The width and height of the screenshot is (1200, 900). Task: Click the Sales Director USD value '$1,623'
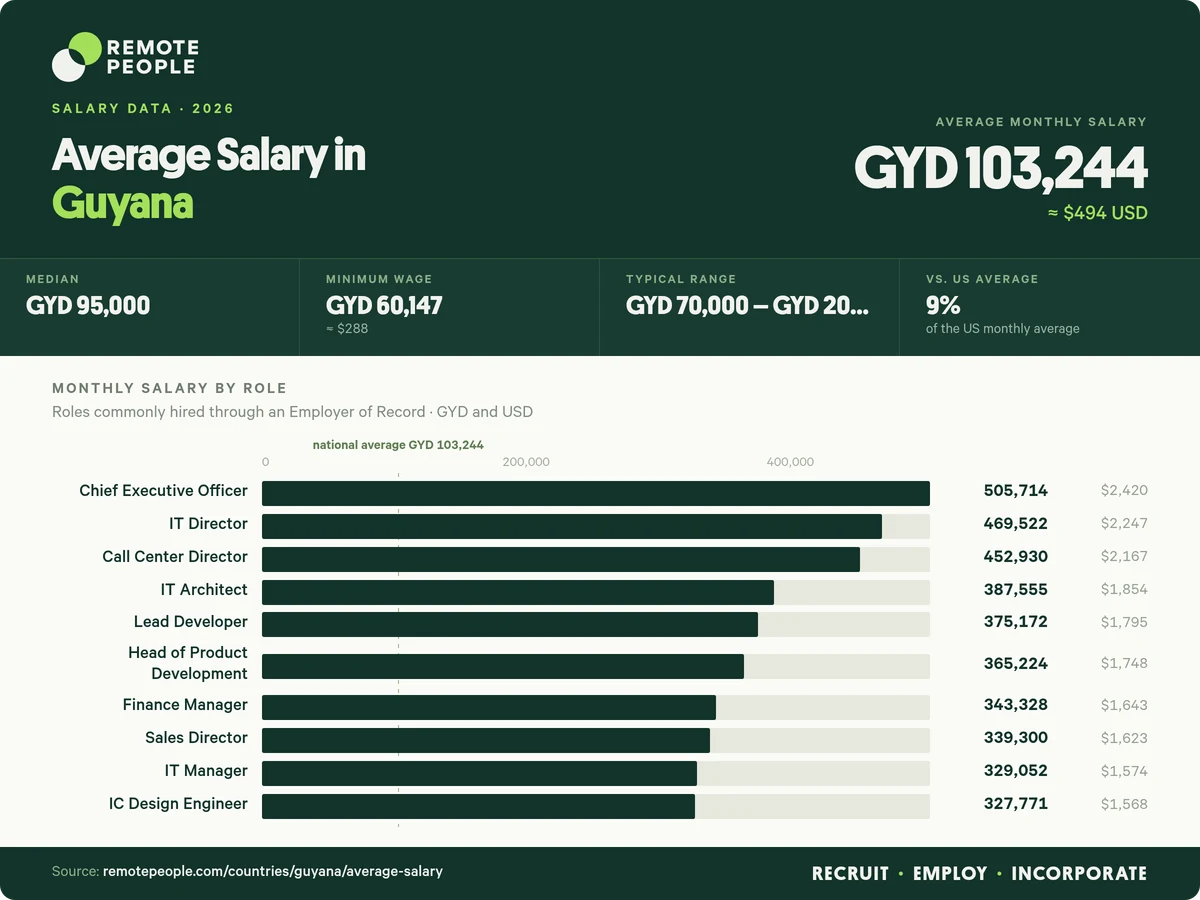point(1124,738)
